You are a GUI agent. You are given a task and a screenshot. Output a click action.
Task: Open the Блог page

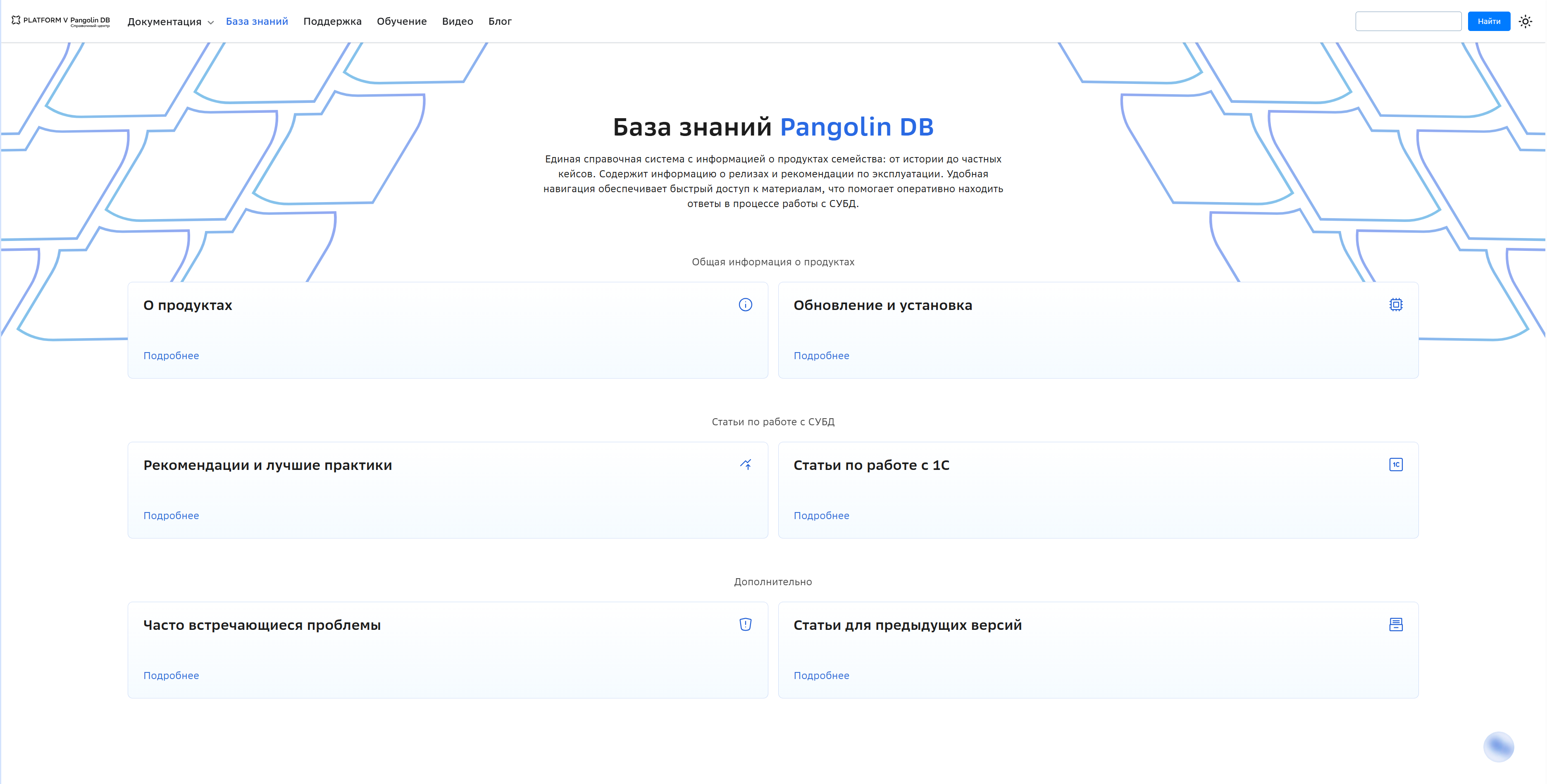[500, 21]
